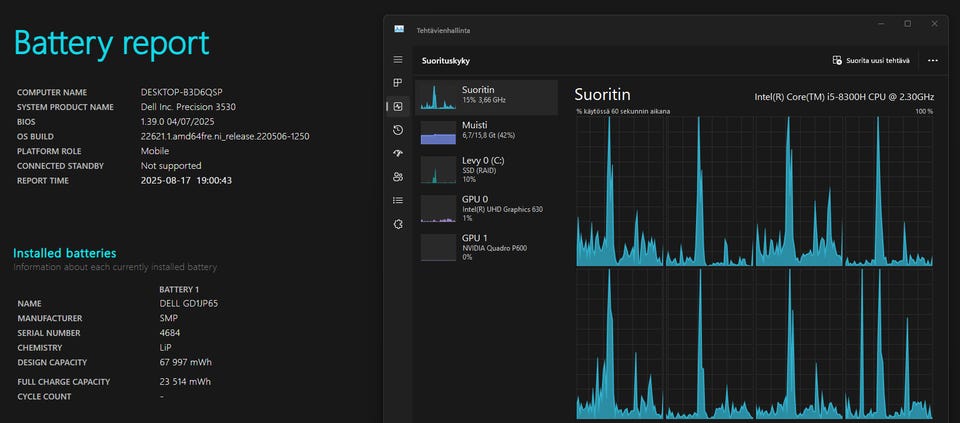Click the top-left CPU core usage graph
960x423 pixels.
tap(619, 191)
